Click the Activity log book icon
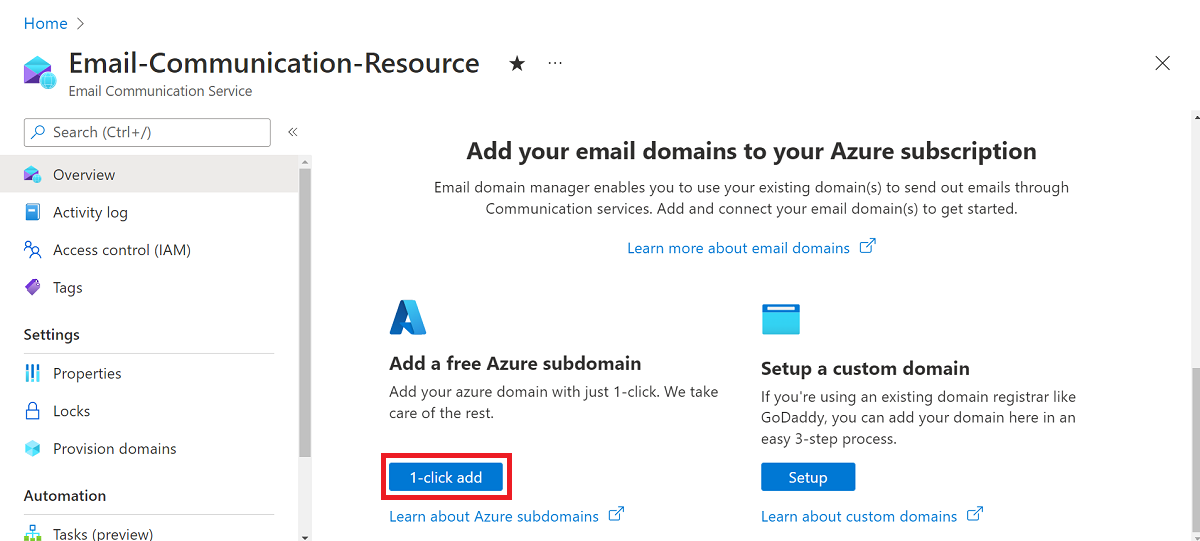The image size is (1200, 541). [x=33, y=212]
